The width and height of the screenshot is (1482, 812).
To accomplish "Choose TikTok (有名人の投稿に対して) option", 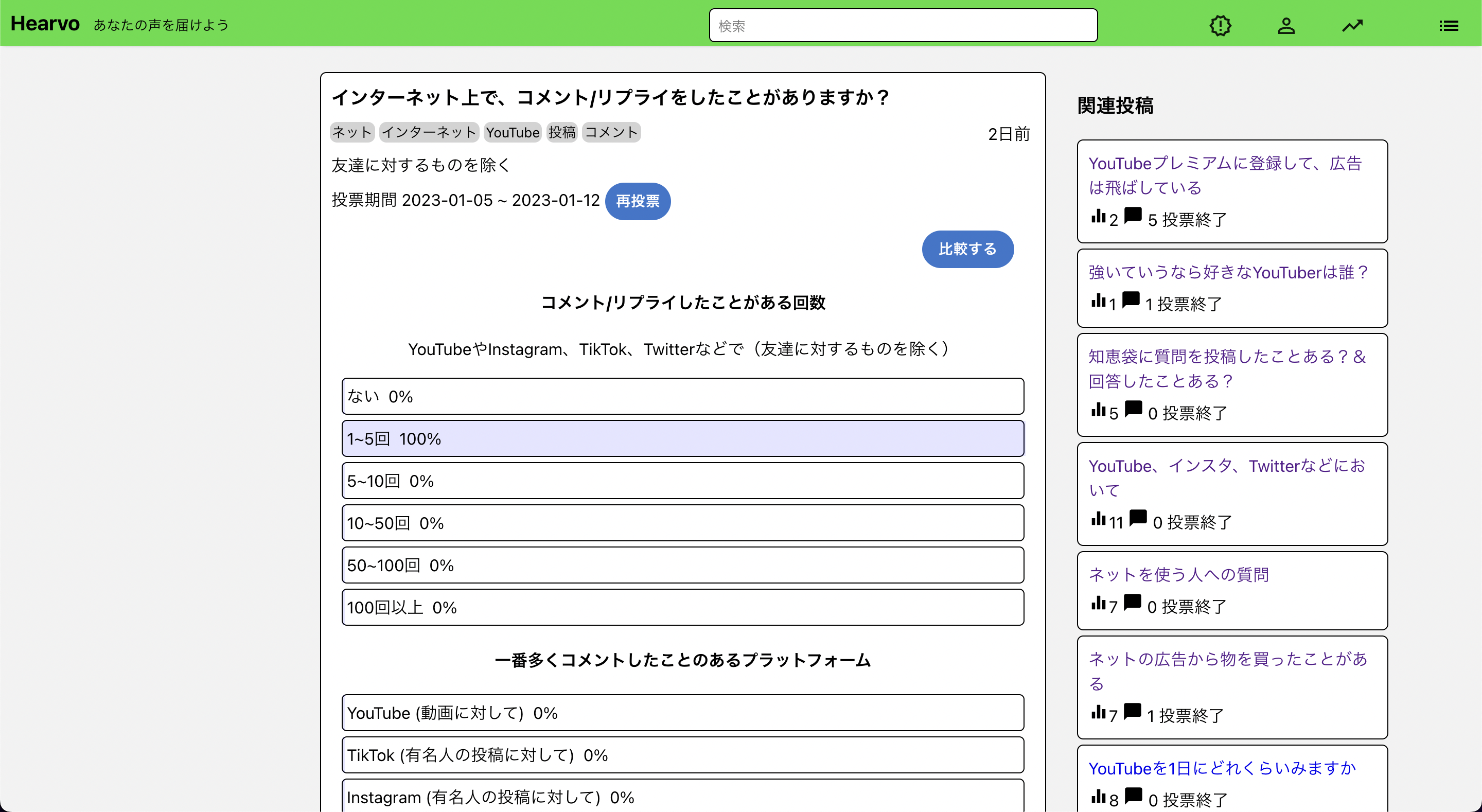I will pyautogui.click(x=683, y=755).
